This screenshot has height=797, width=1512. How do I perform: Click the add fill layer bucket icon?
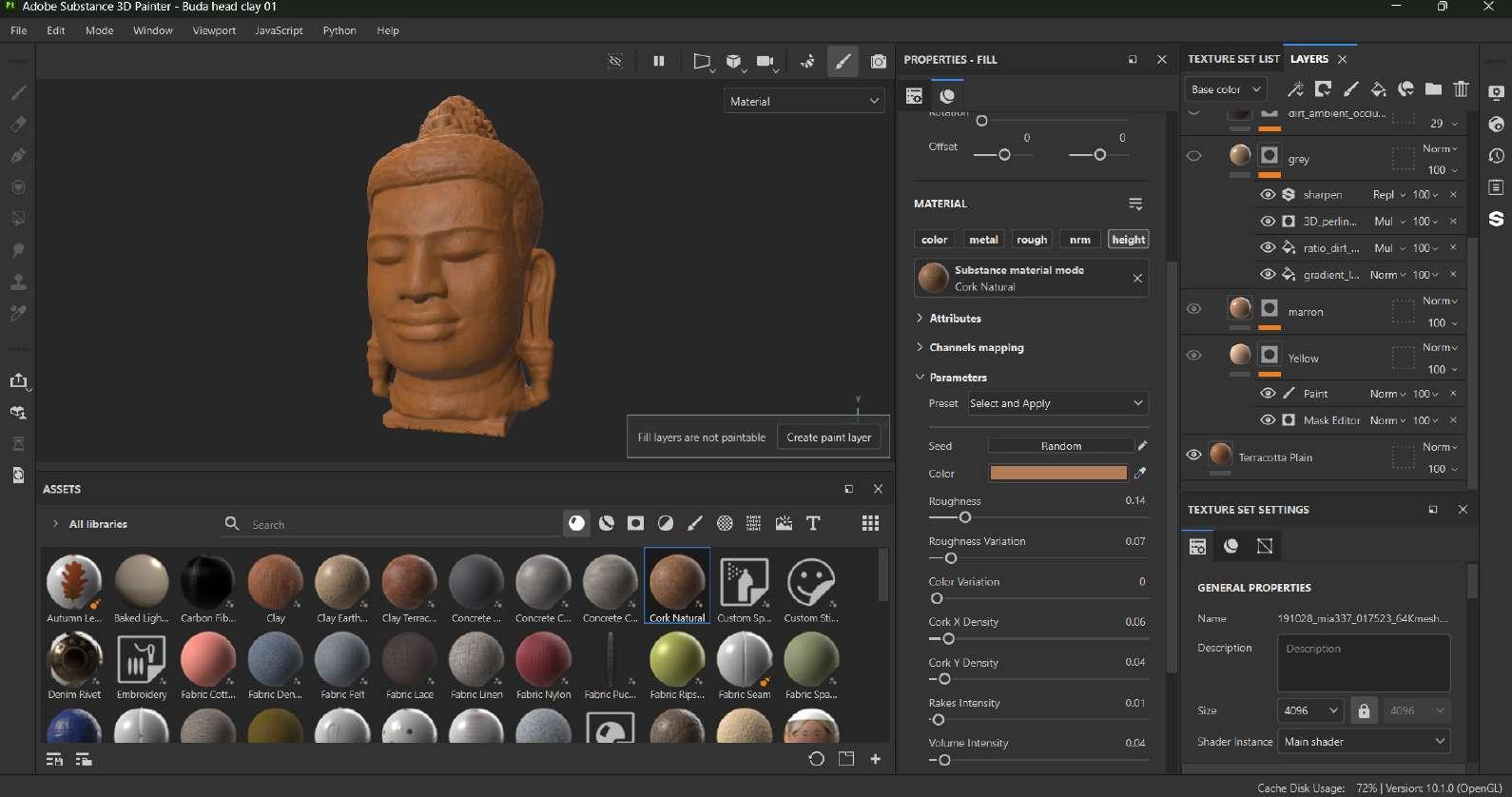coord(1378,89)
